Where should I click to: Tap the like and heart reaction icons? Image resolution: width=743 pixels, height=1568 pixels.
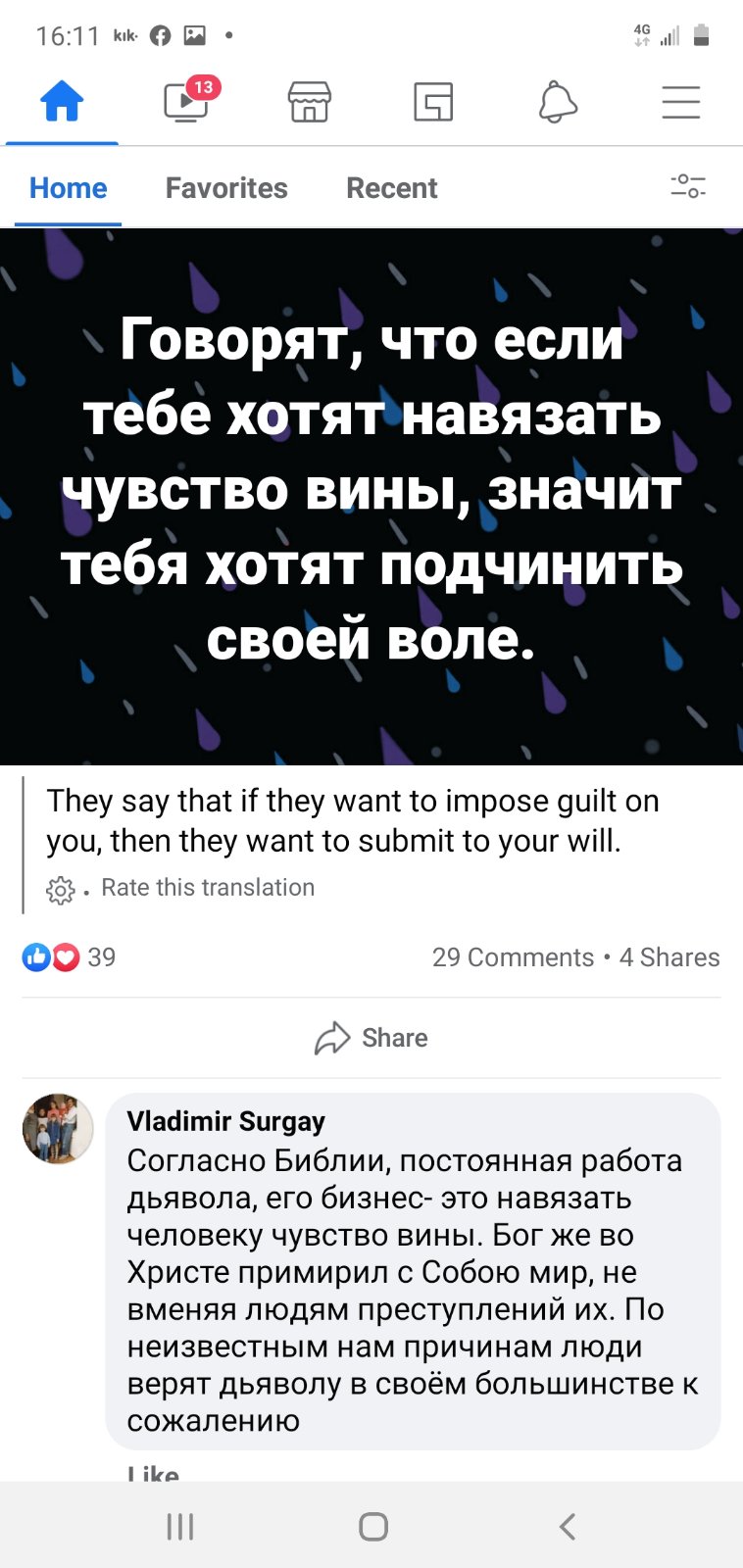tap(51, 957)
